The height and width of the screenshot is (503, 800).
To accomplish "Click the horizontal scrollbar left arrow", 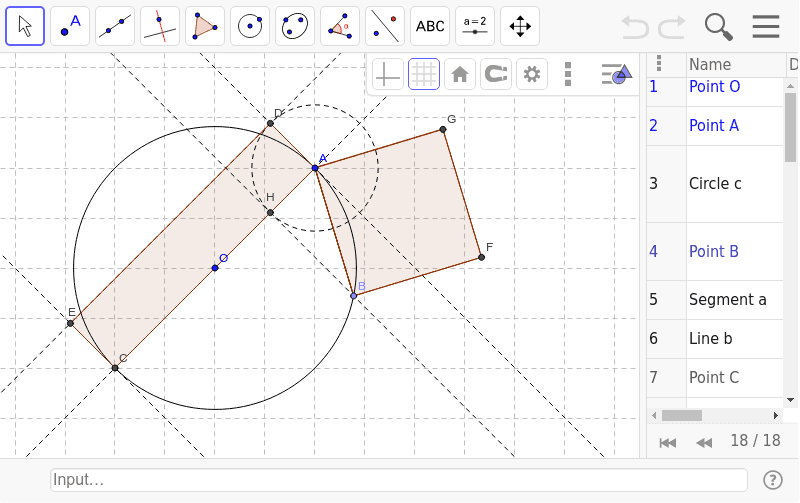I will pos(654,416).
